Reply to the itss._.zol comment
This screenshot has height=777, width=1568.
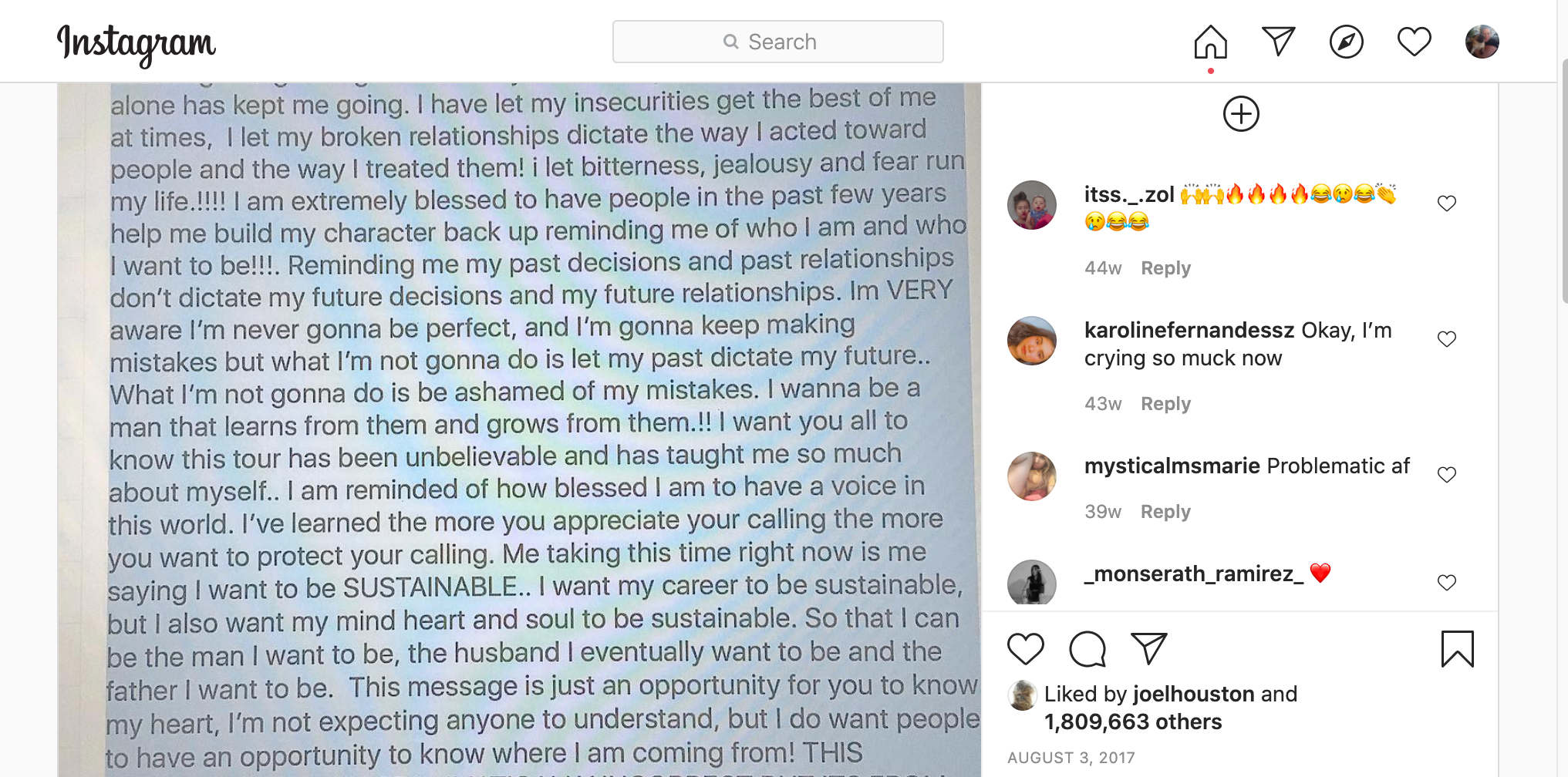[x=1165, y=268]
